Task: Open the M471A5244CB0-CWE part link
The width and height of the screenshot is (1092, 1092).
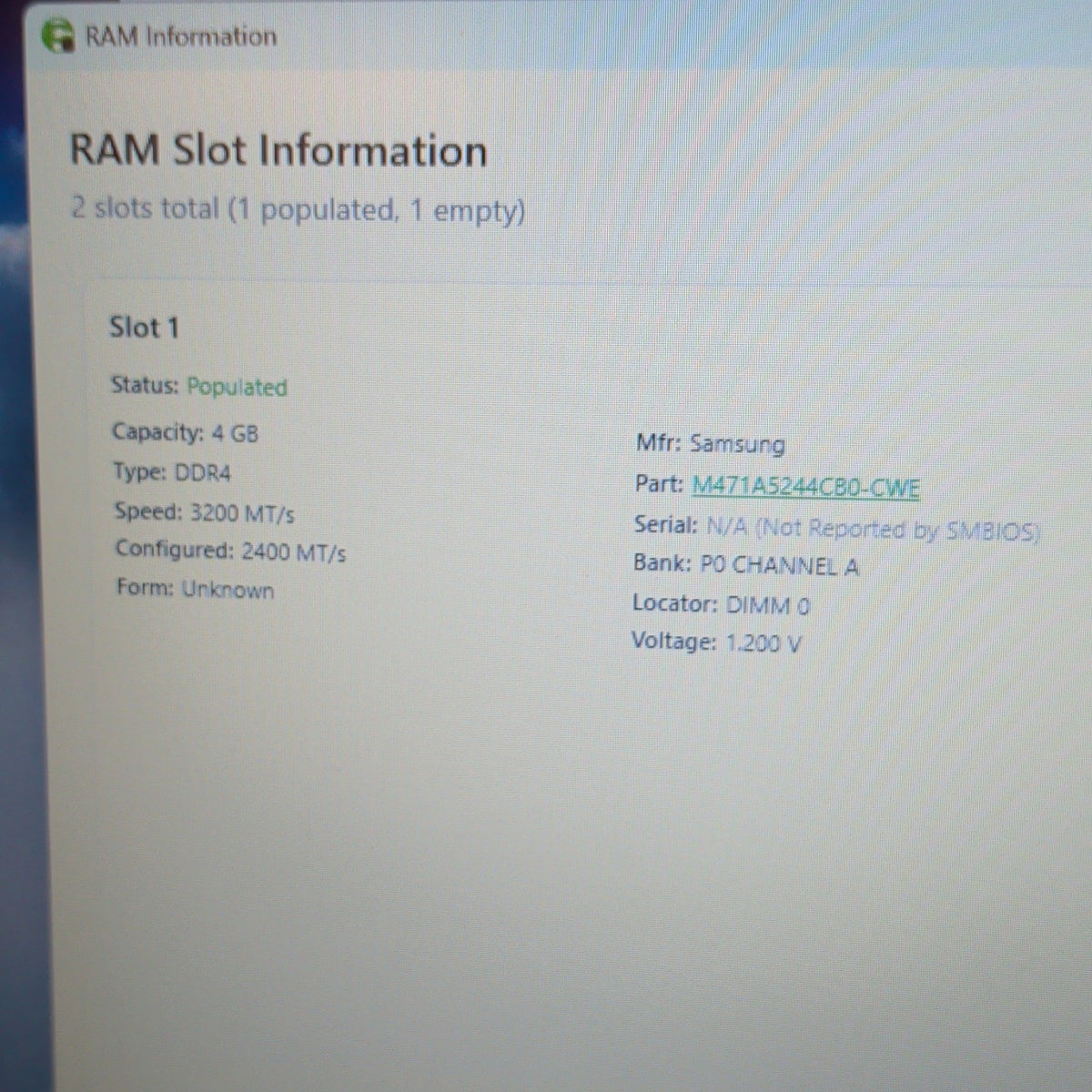Action: pyautogui.click(x=805, y=487)
